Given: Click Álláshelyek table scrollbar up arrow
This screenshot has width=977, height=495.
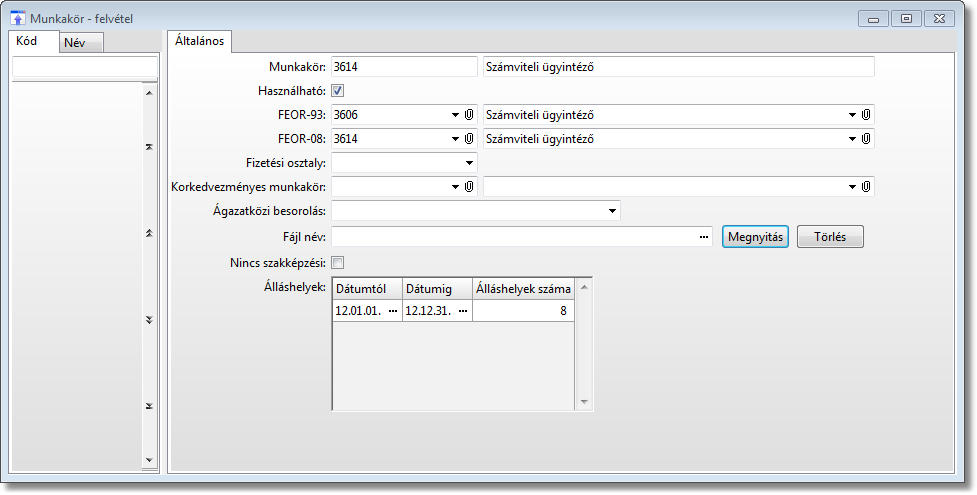Looking at the screenshot, I should click(x=584, y=287).
